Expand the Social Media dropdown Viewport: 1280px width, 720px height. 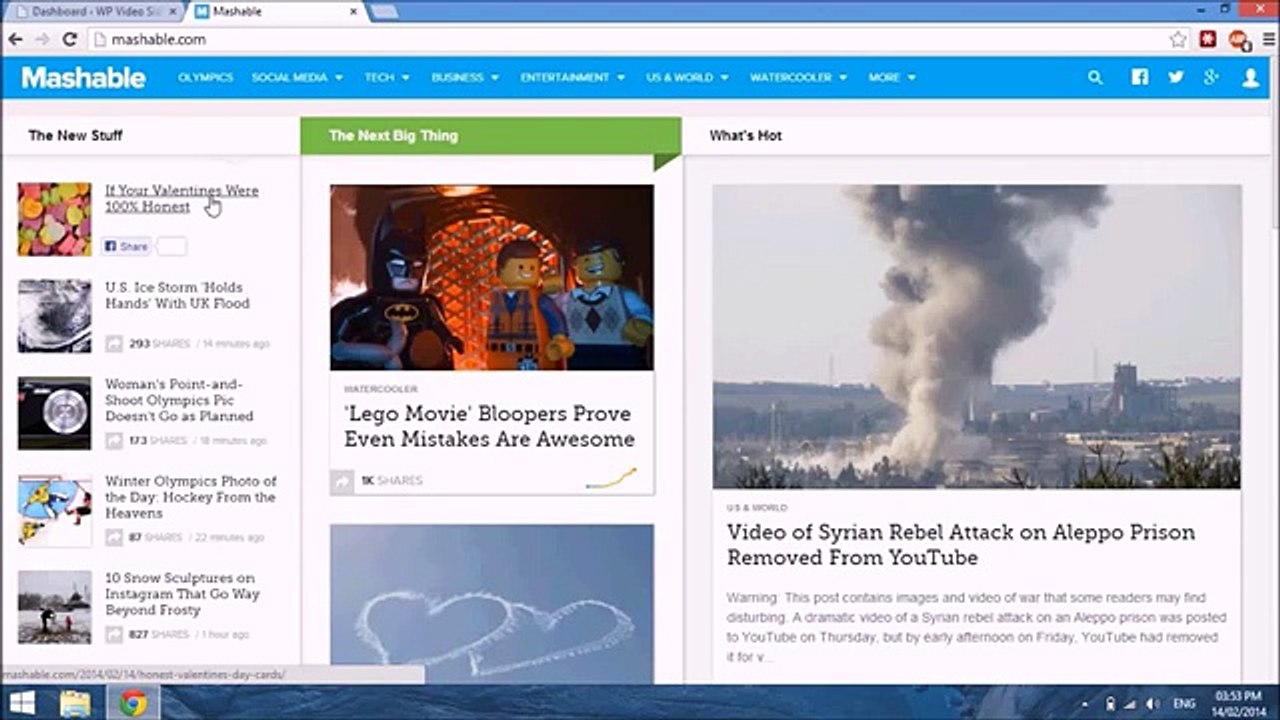coord(297,77)
